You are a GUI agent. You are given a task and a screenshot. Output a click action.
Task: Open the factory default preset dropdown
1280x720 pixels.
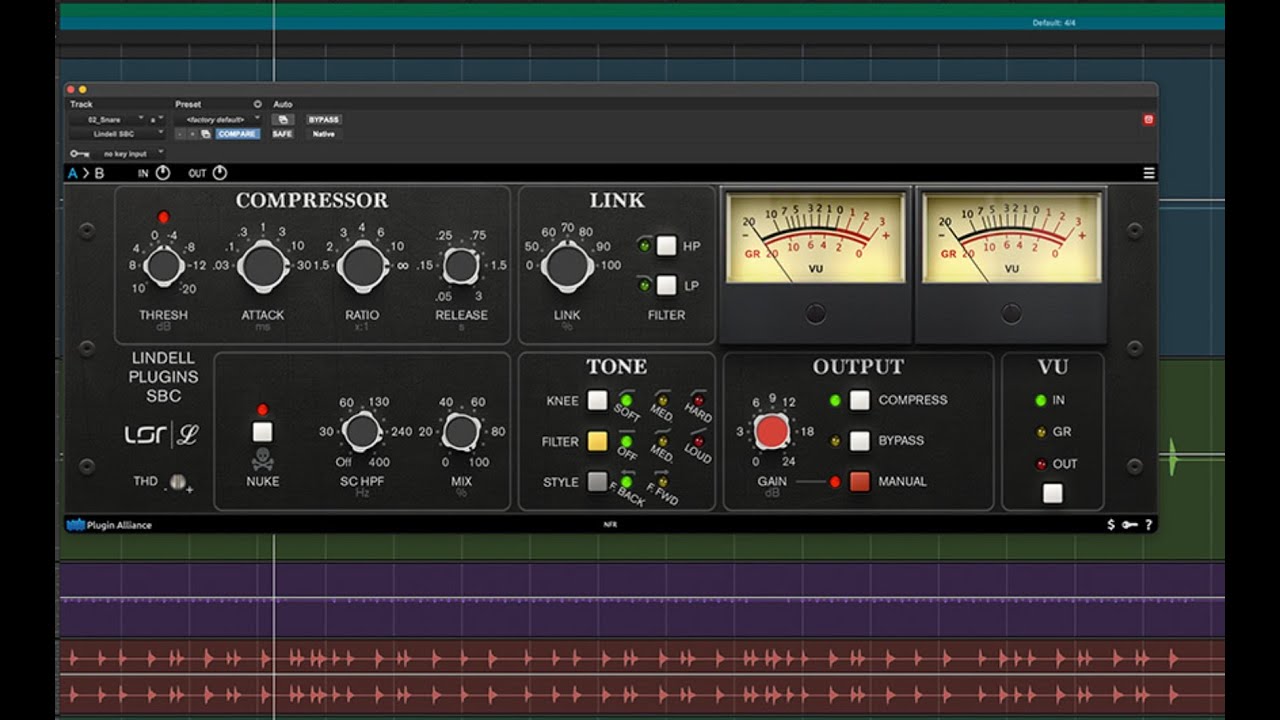[x=218, y=120]
